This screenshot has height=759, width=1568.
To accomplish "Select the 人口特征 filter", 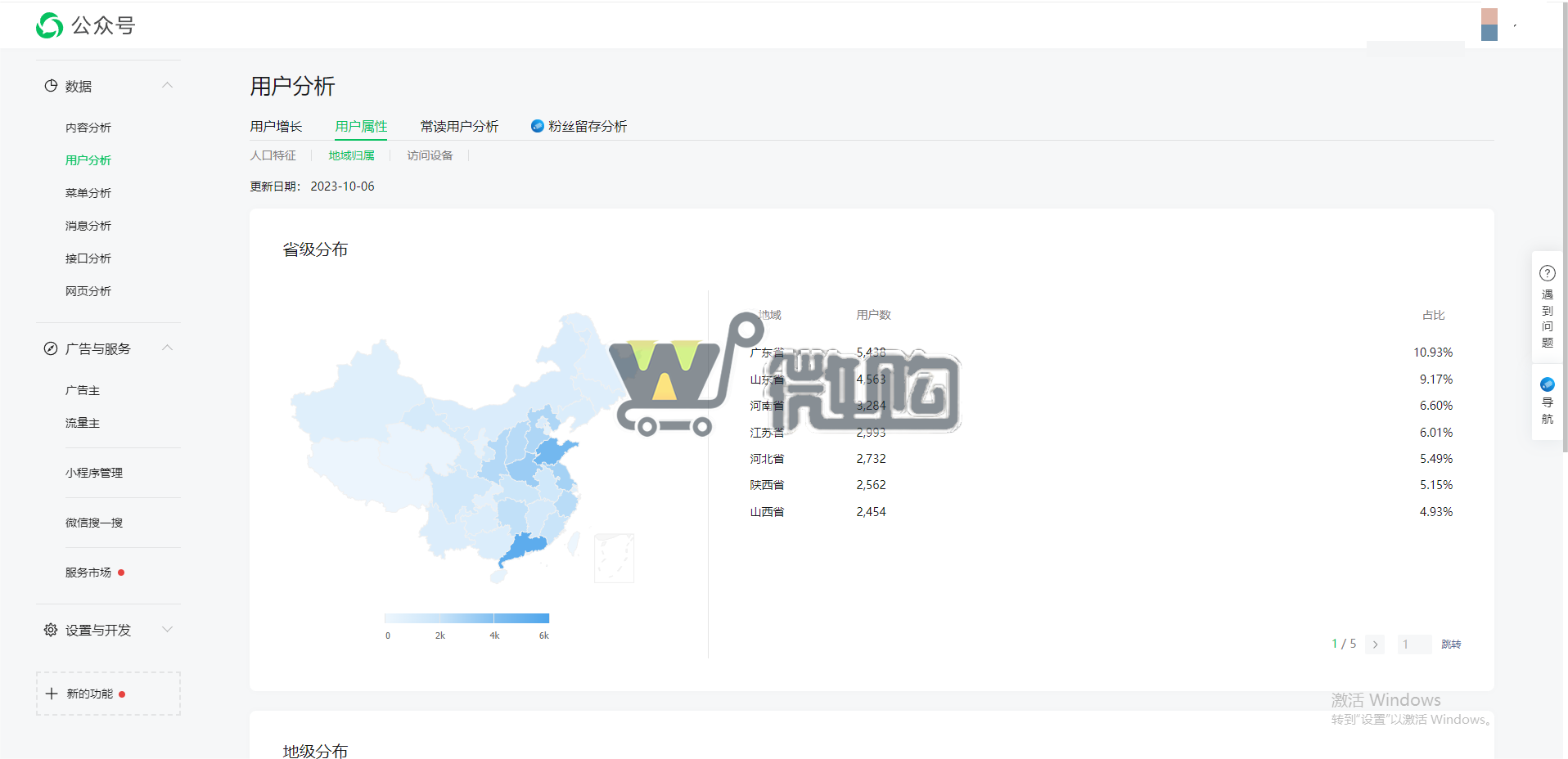I will click(273, 155).
